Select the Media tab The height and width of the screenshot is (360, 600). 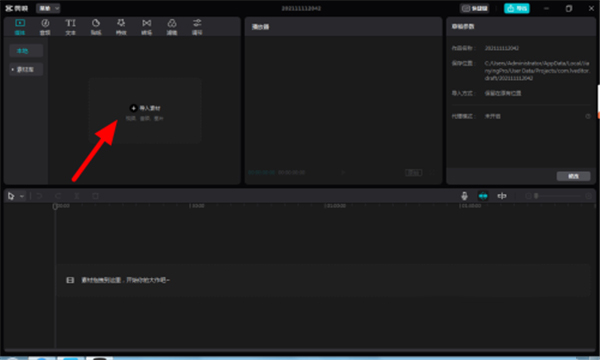click(x=20, y=27)
